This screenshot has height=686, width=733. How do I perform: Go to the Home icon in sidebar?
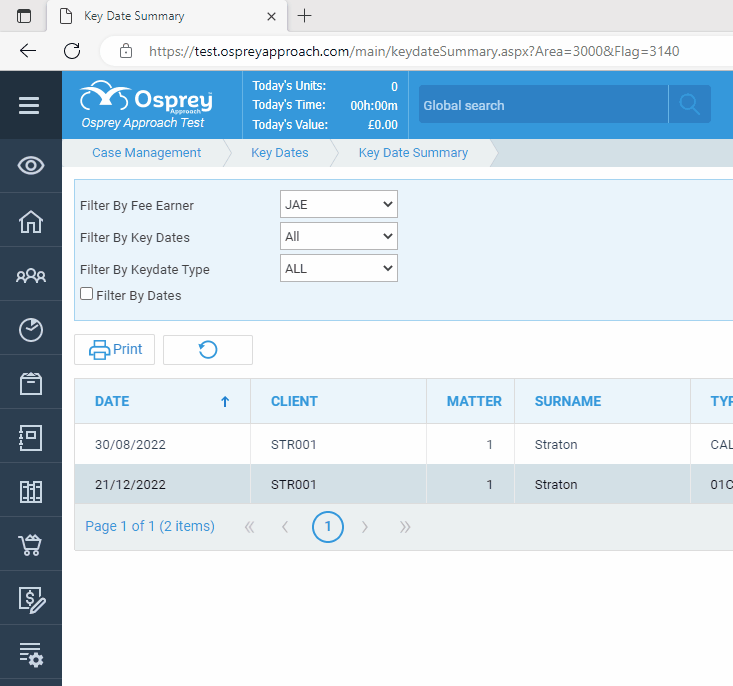pyautogui.click(x=31, y=221)
